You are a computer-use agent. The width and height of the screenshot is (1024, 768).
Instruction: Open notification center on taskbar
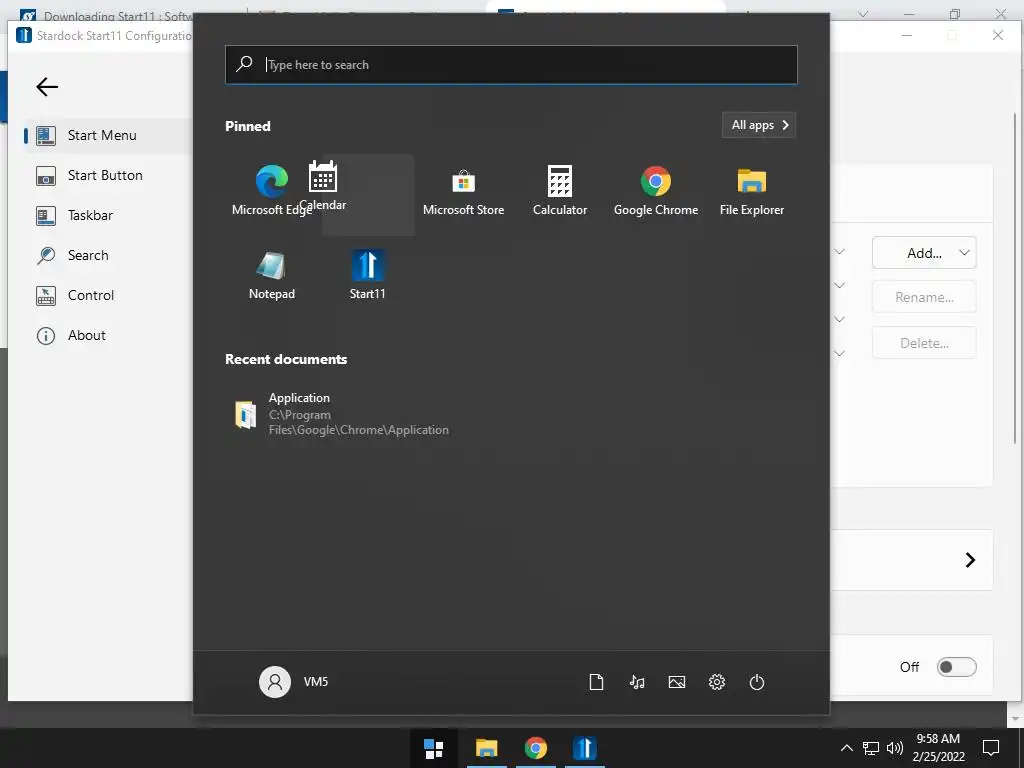991,748
